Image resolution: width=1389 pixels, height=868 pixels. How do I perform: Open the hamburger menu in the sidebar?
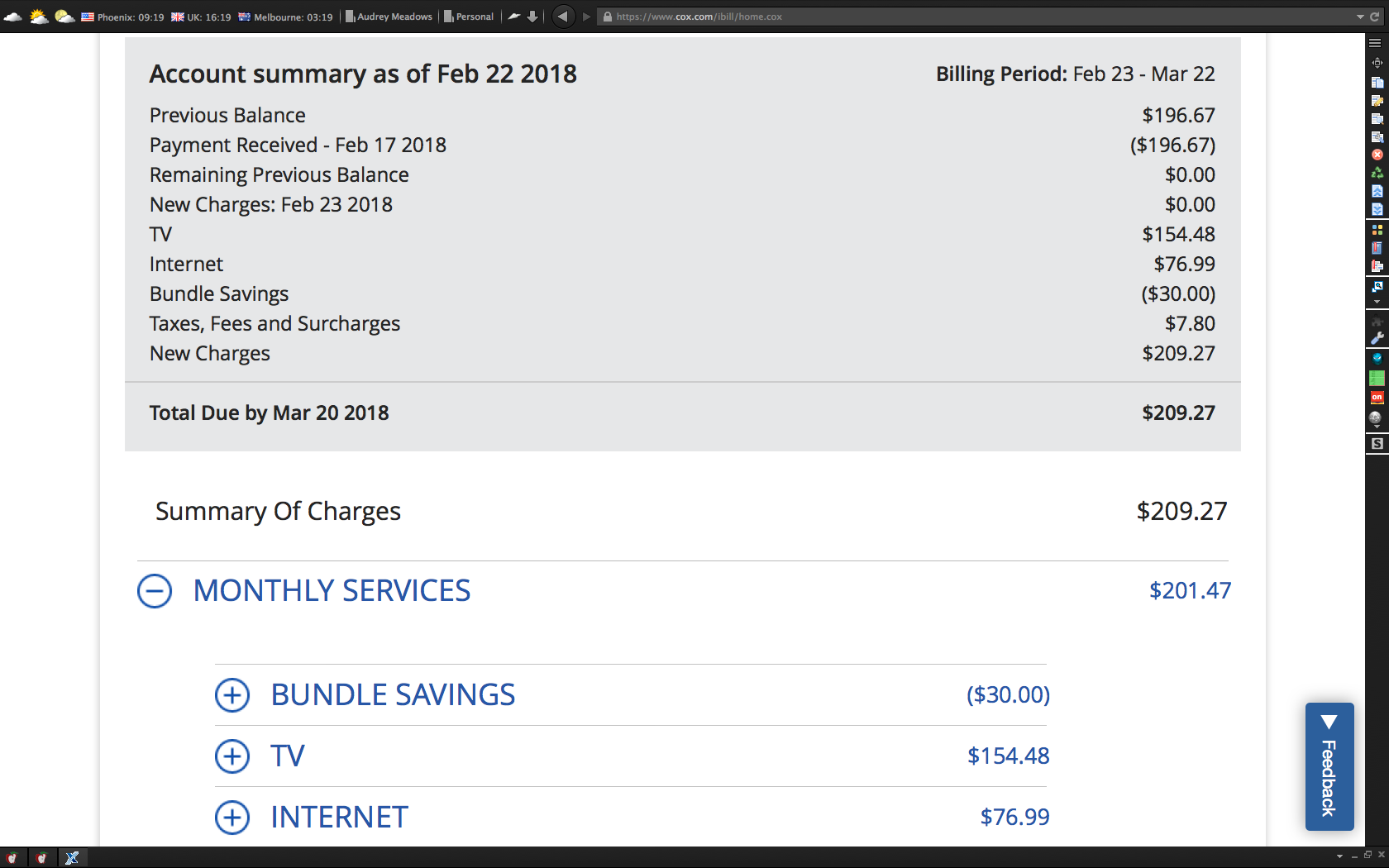pos(1376,43)
